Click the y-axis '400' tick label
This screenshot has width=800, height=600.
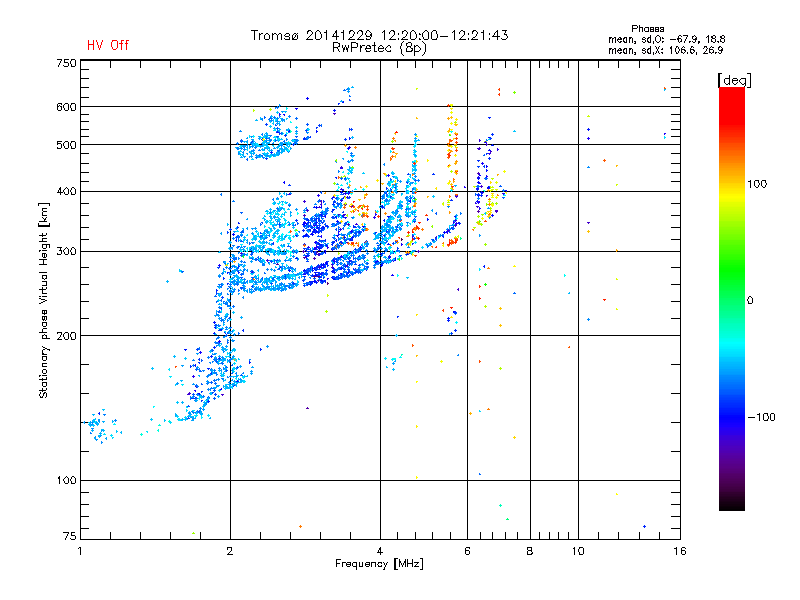coord(66,191)
